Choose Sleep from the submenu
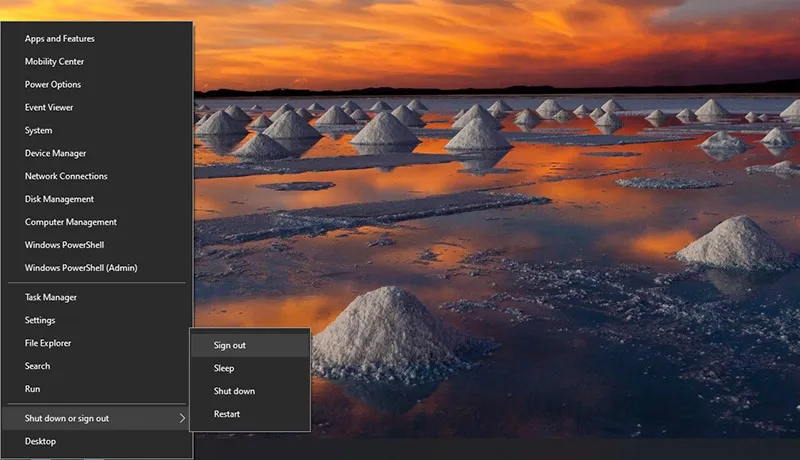The image size is (800, 460). coord(224,369)
